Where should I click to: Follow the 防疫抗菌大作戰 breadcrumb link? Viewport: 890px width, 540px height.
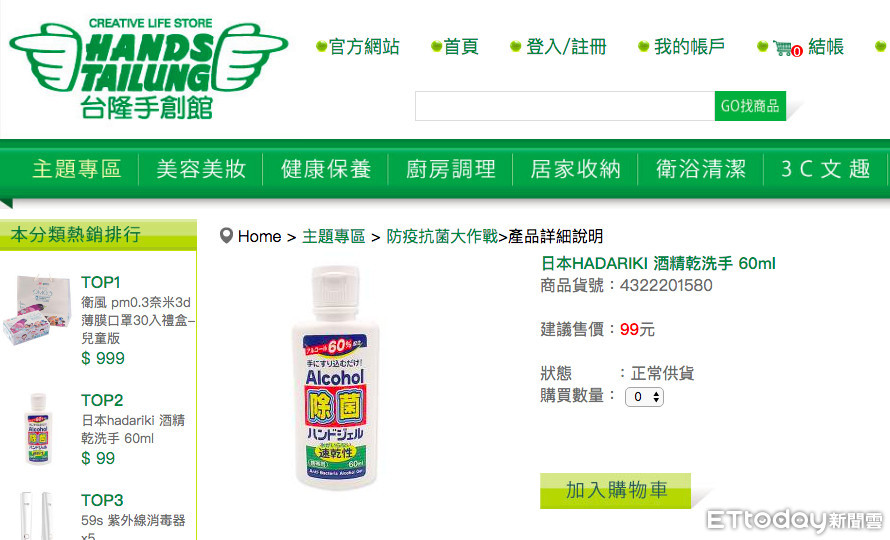coord(442,236)
